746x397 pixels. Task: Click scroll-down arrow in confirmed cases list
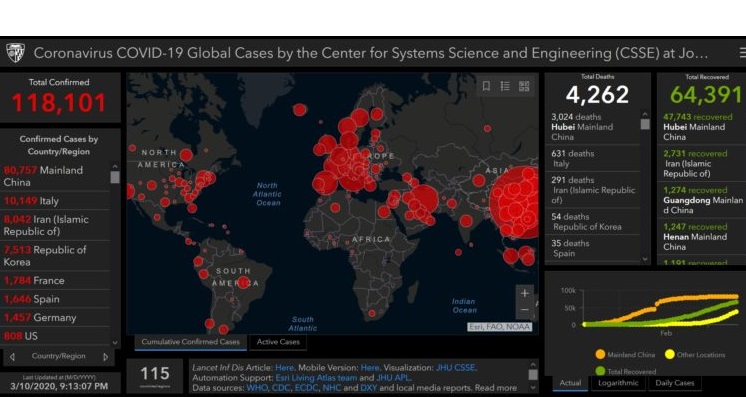coord(115,342)
